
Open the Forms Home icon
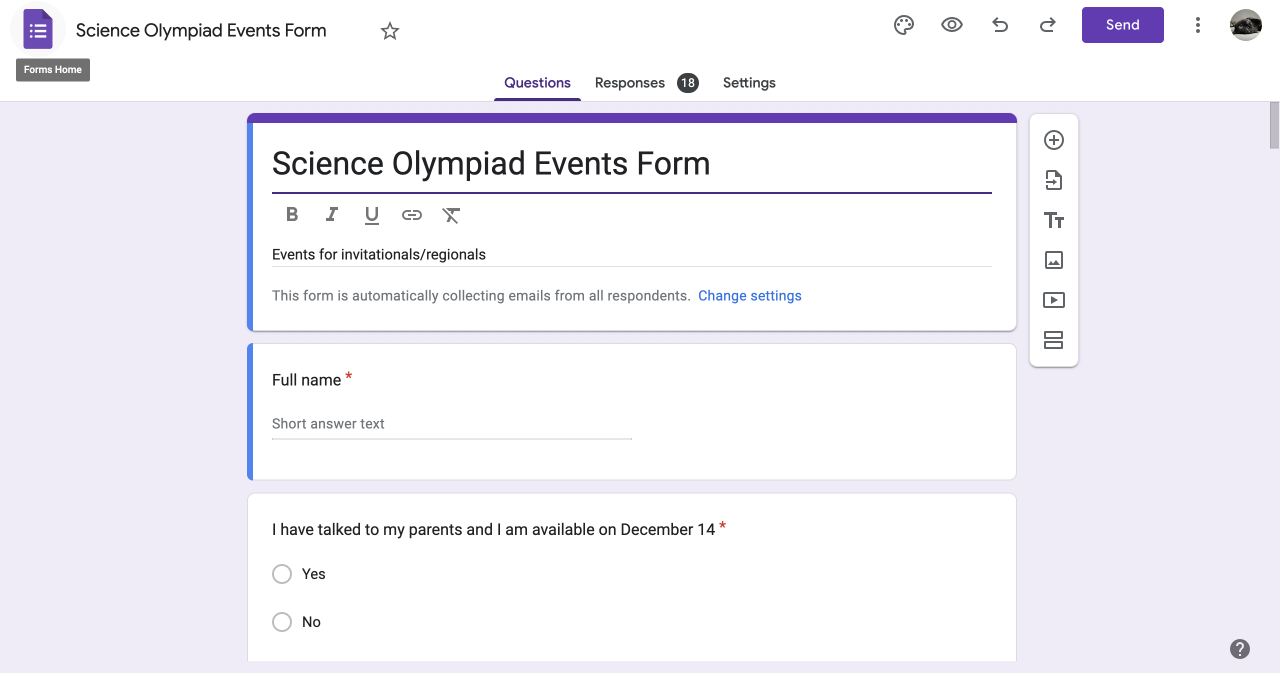[38, 30]
